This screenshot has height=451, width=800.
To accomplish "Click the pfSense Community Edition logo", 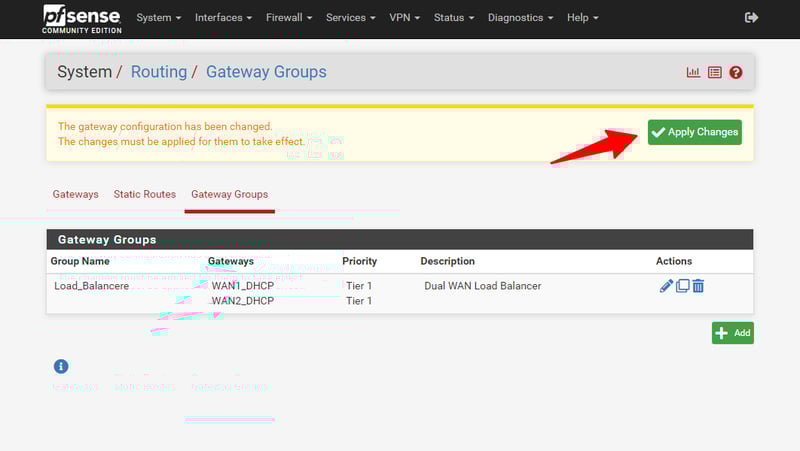I will pos(81,18).
